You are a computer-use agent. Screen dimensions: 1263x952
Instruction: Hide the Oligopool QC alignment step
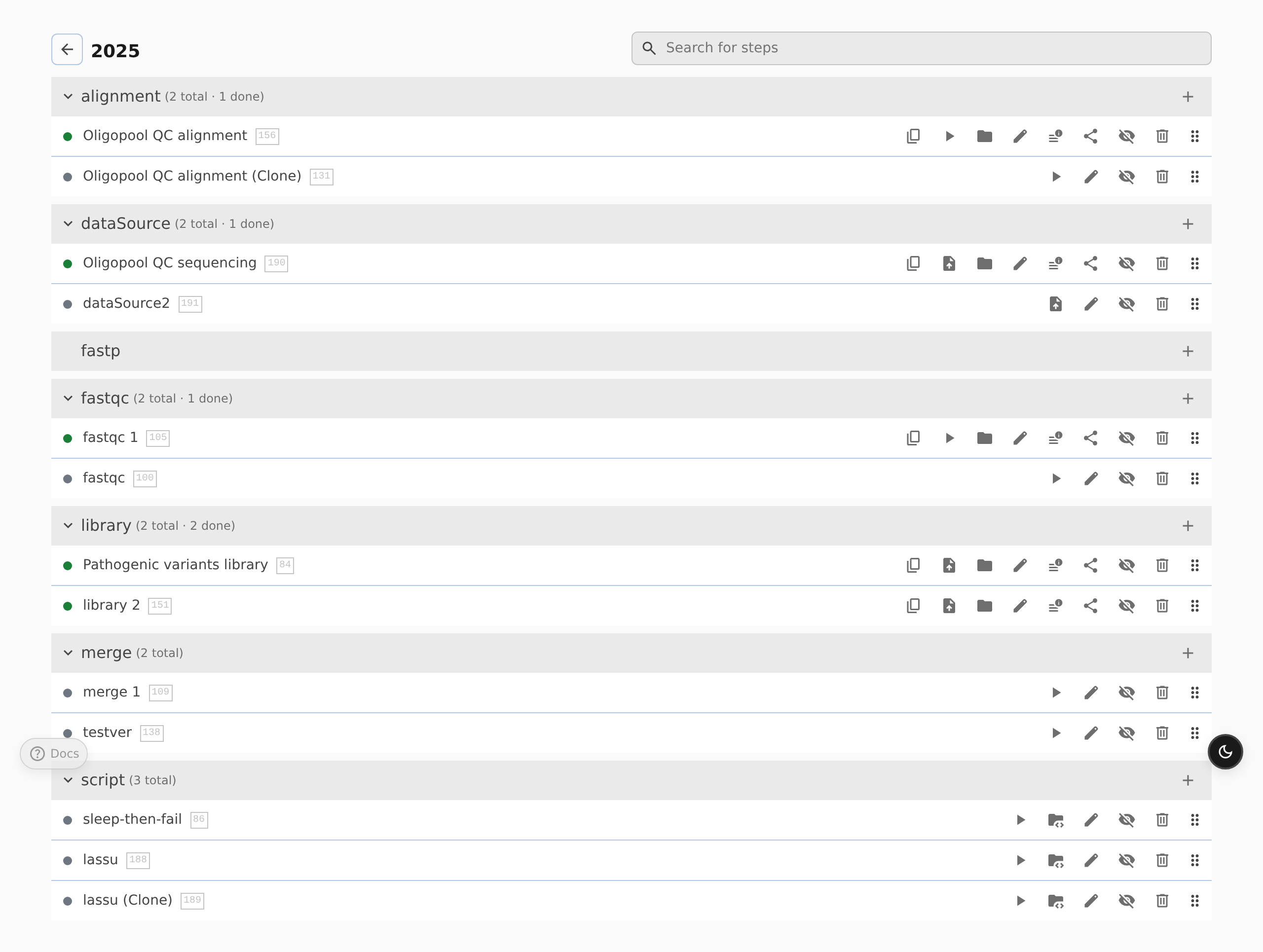point(1126,136)
